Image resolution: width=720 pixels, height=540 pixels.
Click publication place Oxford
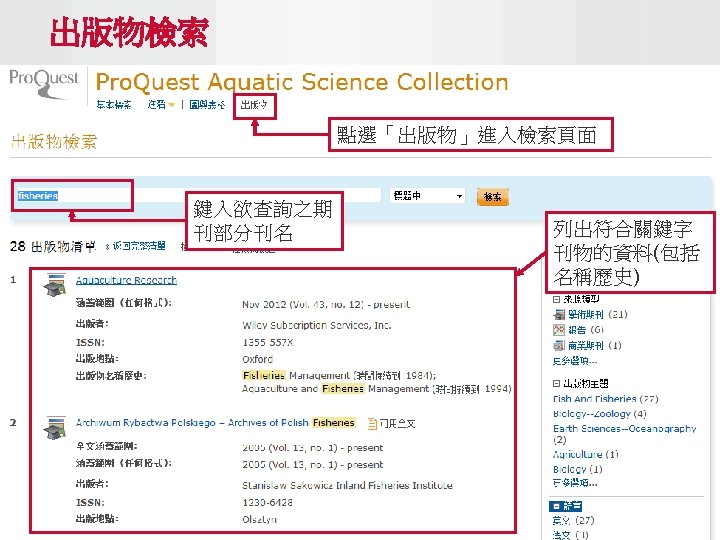point(258,359)
